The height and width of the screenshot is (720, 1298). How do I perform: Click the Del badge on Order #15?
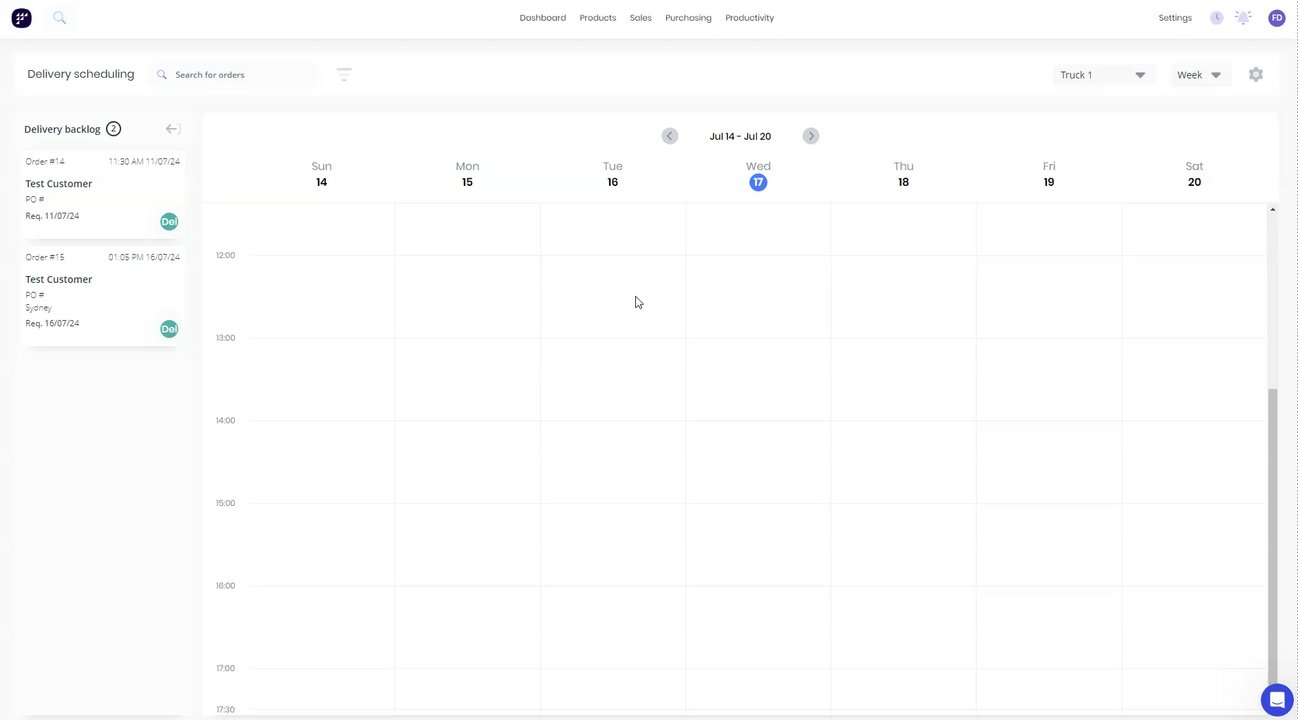tap(169, 329)
